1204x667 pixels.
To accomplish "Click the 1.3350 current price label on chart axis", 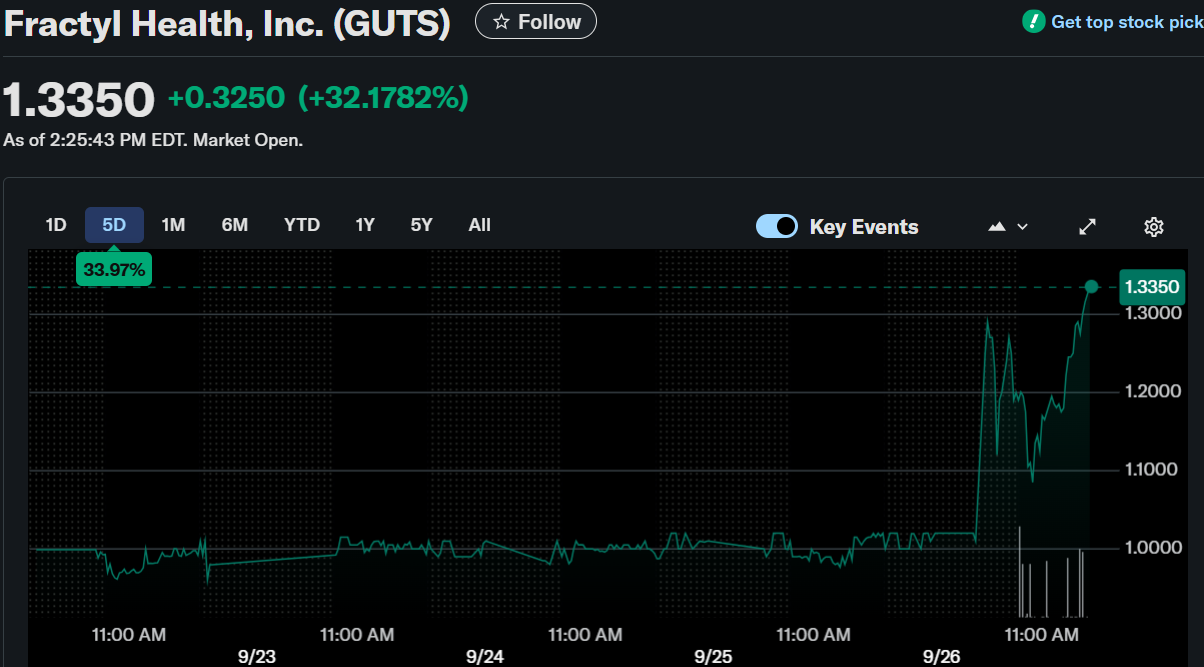I will pos(1153,287).
